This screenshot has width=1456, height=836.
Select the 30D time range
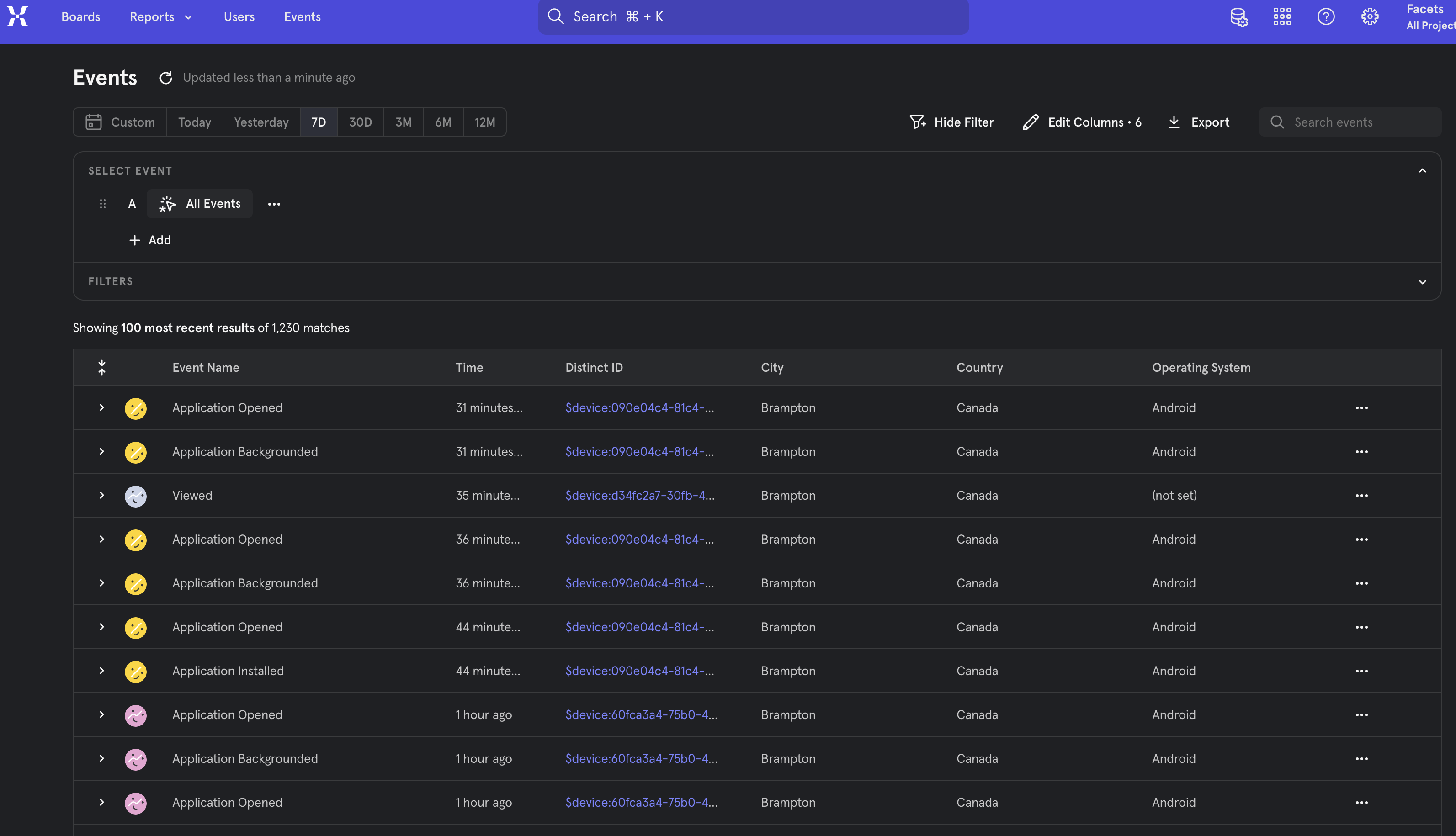360,122
